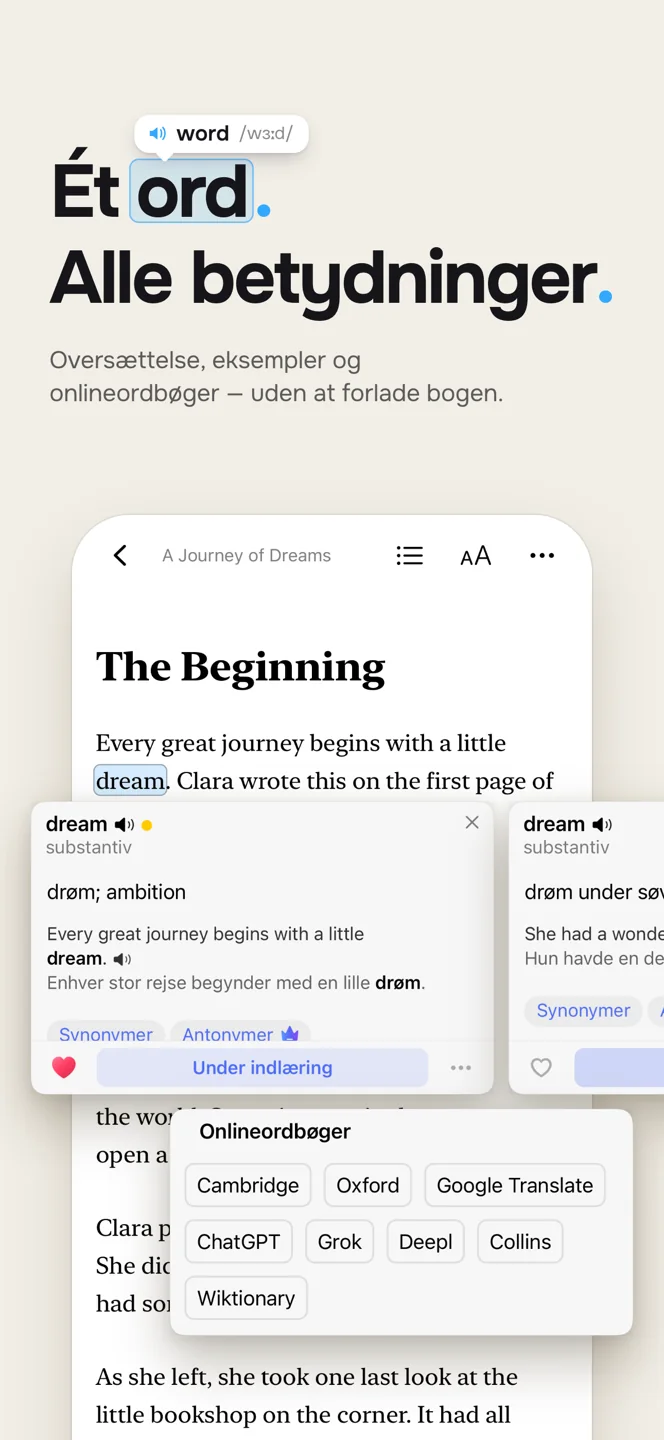The width and height of the screenshot is (664, 1440).
Task: Open Google Translate lookup
Action: pyautogui.click(x=515, y=1185)
